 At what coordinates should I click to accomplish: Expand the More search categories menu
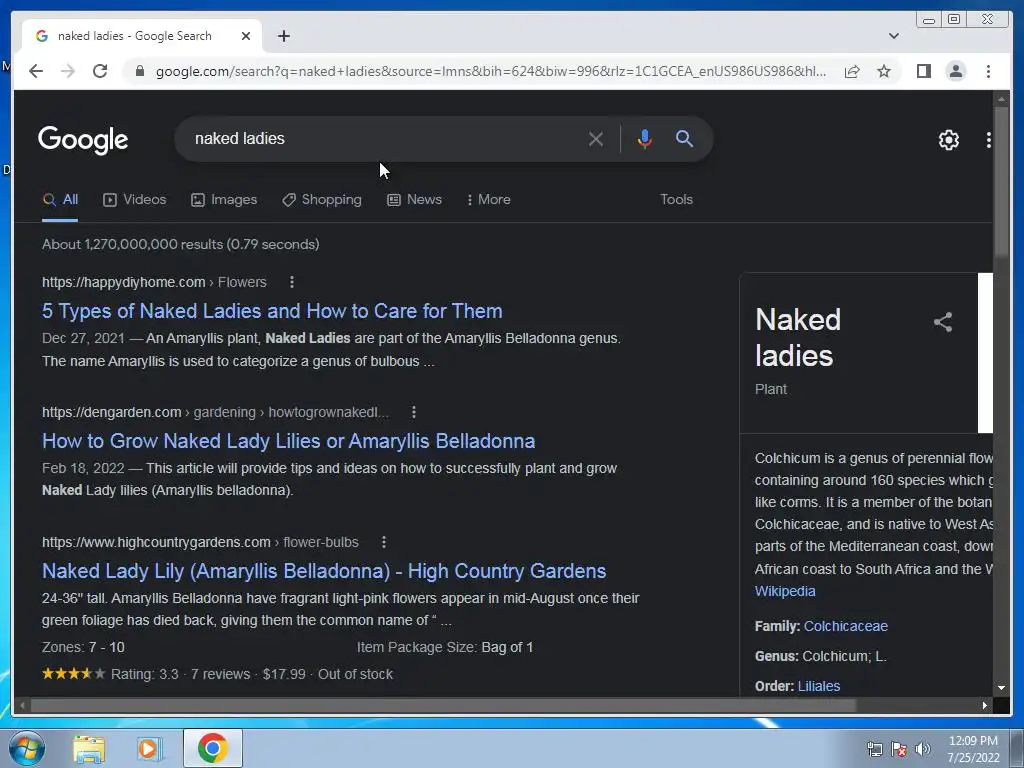tap(488, 200)
